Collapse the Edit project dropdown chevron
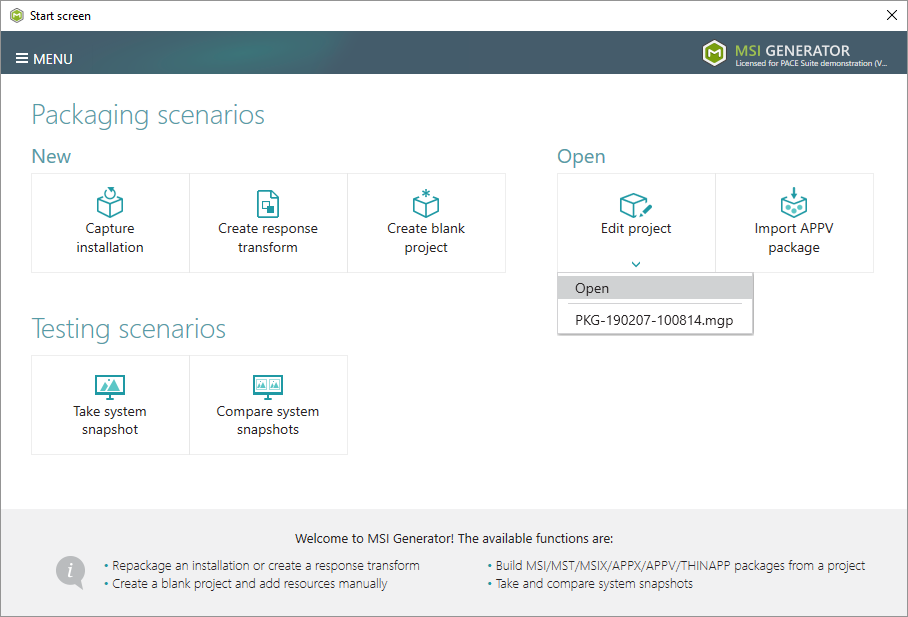Viewport: 908px width, 617px height. pos(636,264)
